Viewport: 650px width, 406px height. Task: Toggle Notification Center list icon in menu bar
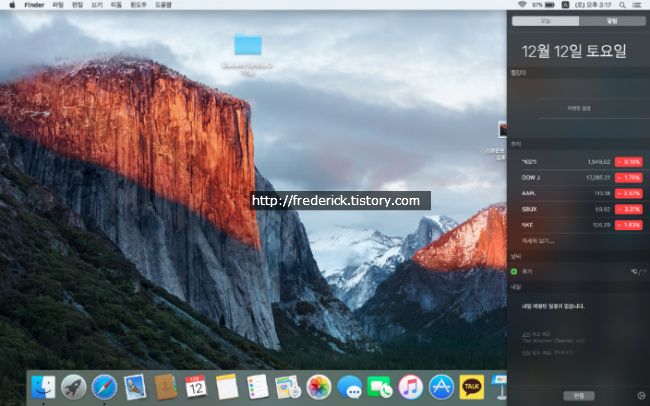click(637, 5)
